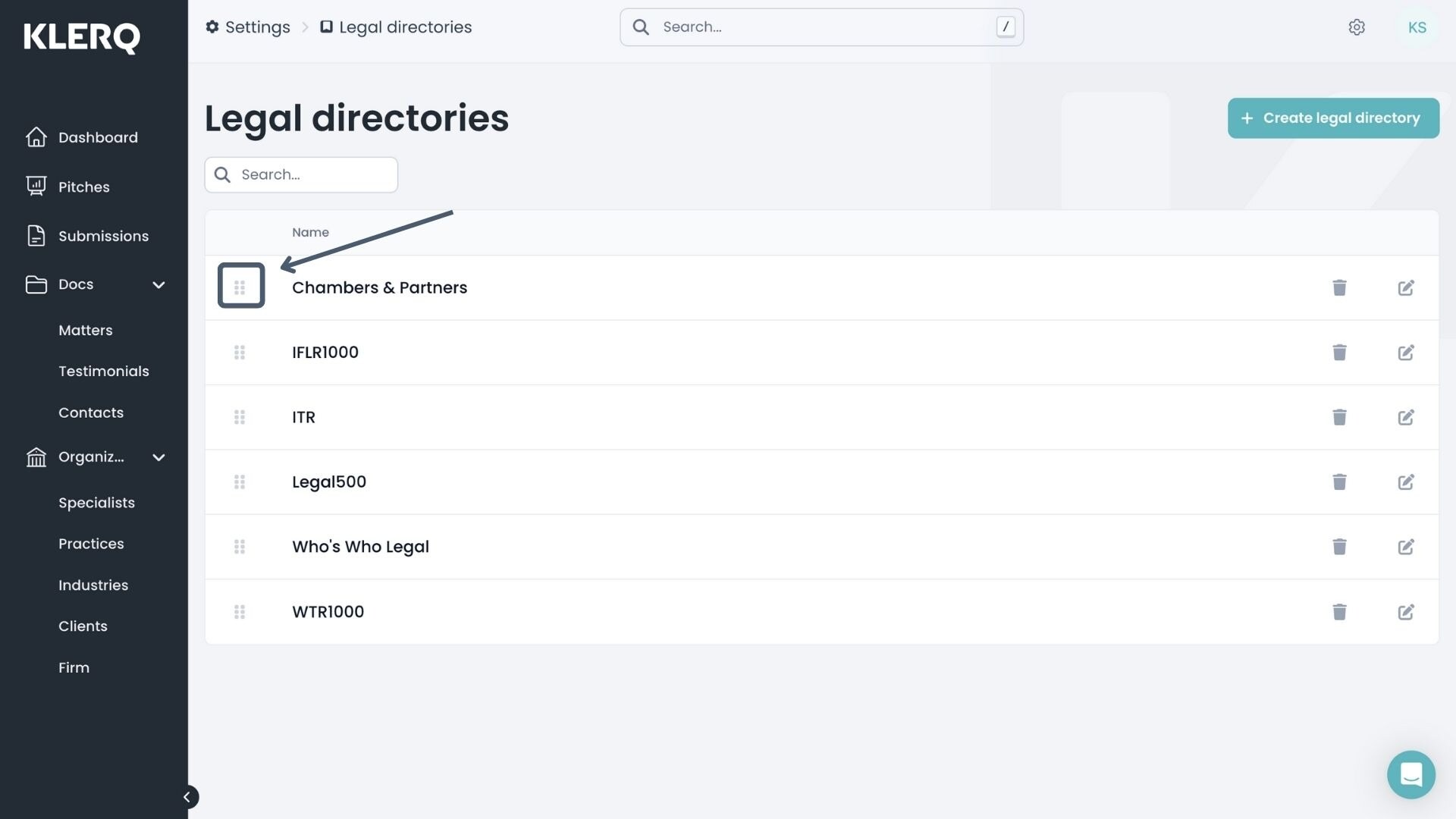Screen dimensions: 1456x819
Task: Open Specialists in the sidebar
Action: [x=96, y=503]
